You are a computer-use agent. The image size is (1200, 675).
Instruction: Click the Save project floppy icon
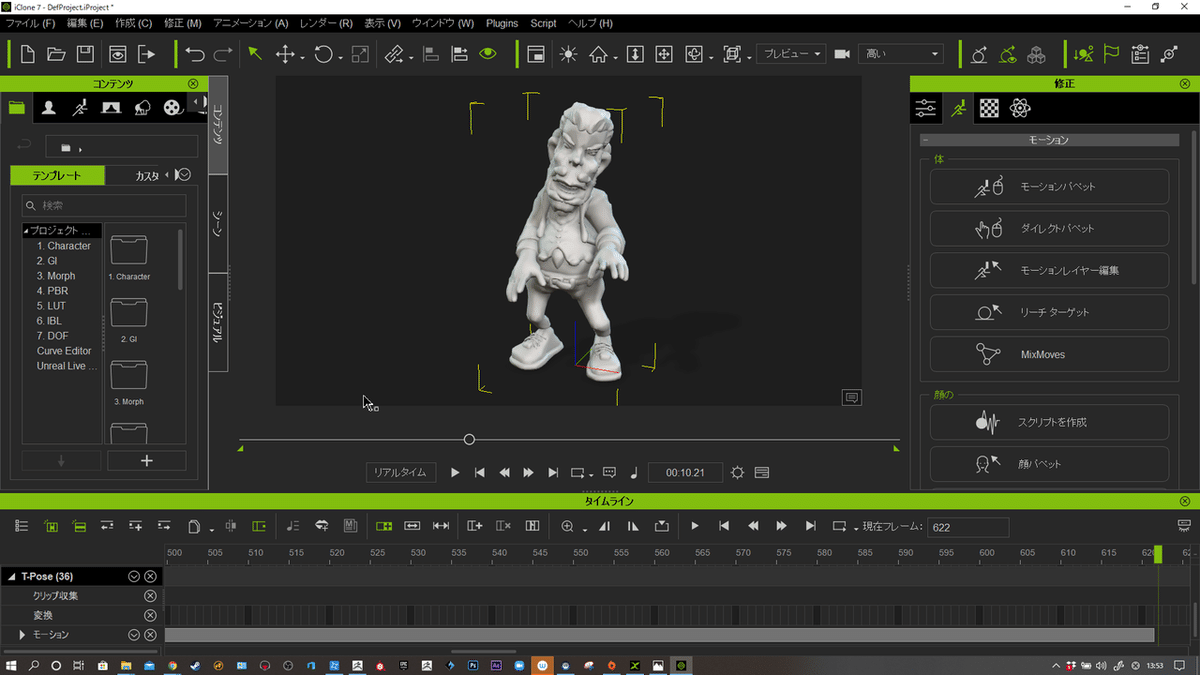(86, 54)
